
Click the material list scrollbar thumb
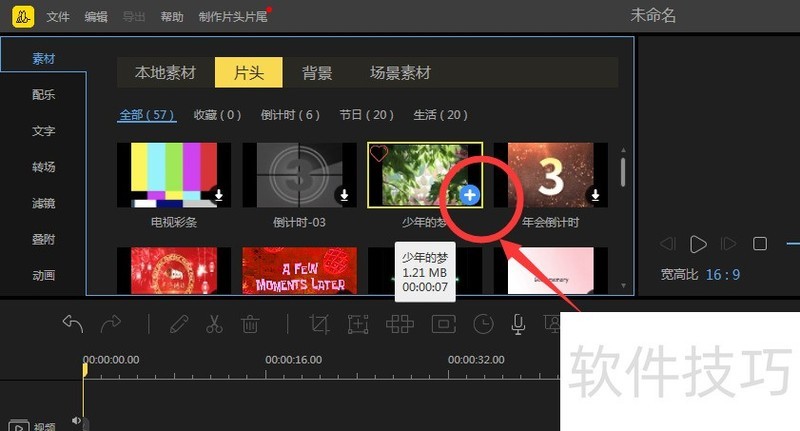click(x=624, y=170)
